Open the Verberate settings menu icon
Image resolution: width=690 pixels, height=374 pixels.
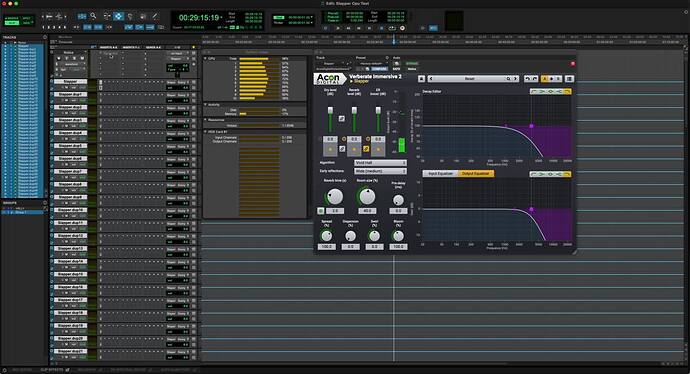click(x=569, y=79)
